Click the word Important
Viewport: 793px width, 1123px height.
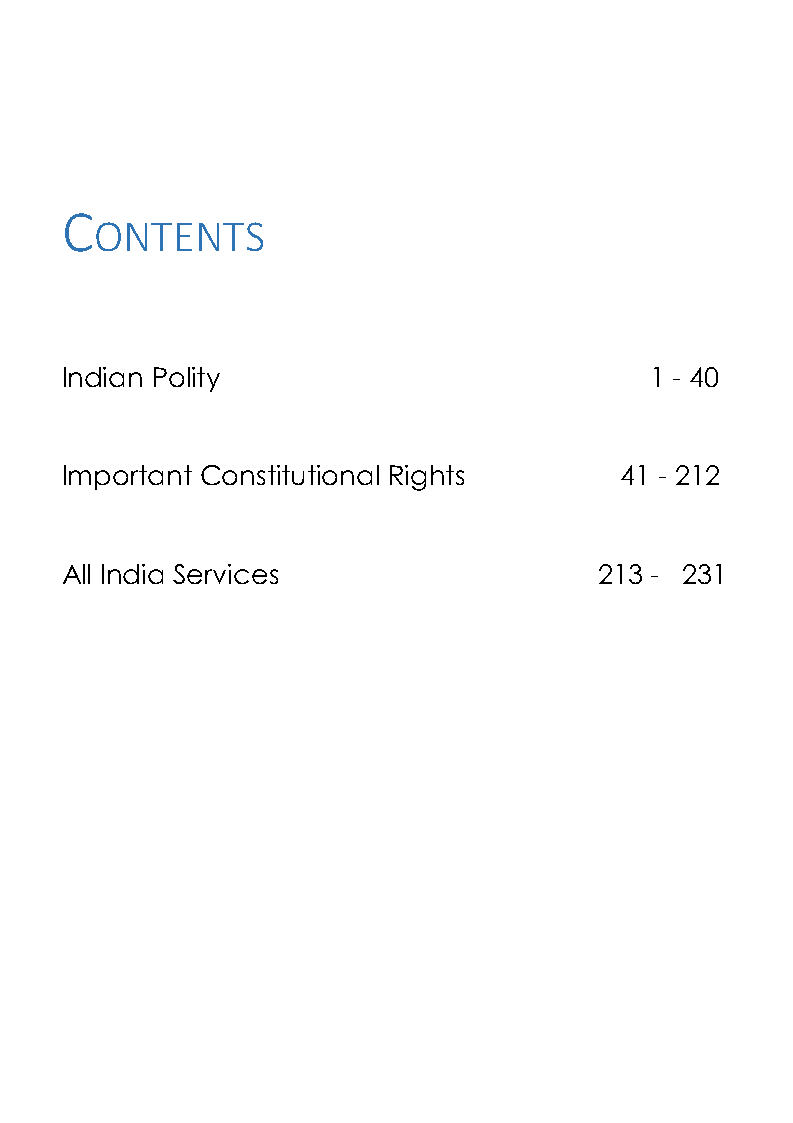(x=127, y=476)
